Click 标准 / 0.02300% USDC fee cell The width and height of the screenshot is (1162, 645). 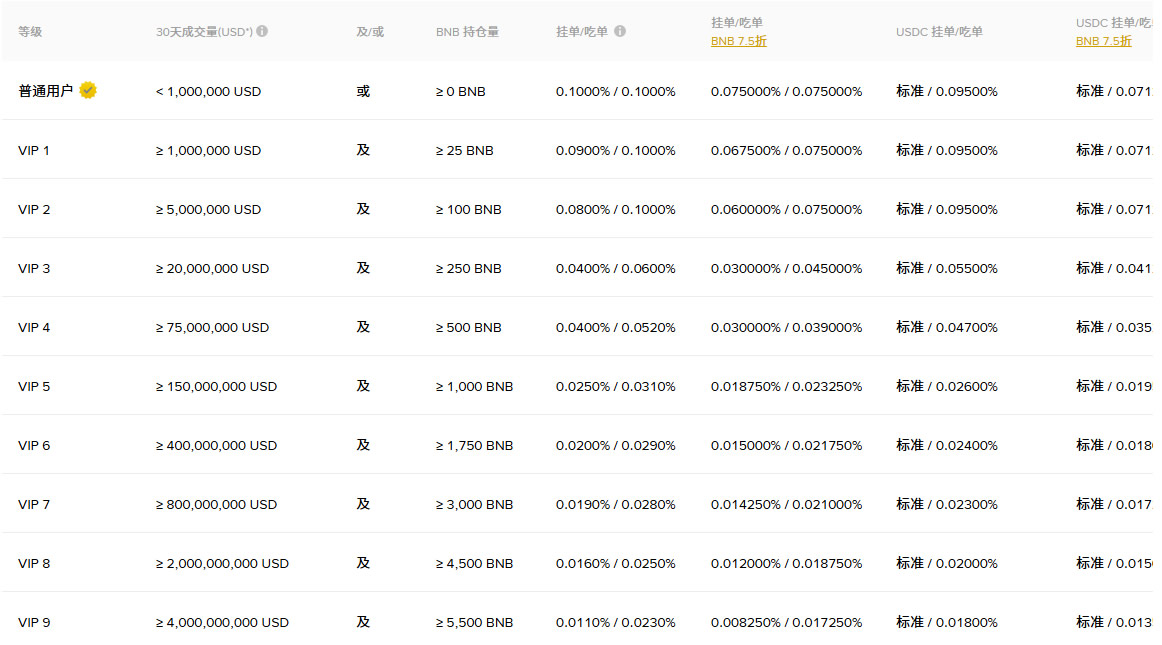pyautogui.click(x=946, y=504)
